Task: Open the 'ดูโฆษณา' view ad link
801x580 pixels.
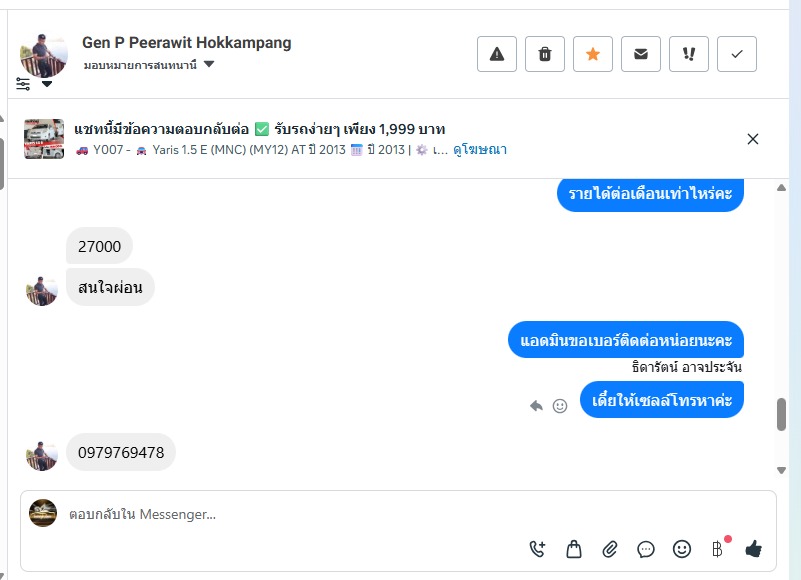Action: tap(480, 150)
